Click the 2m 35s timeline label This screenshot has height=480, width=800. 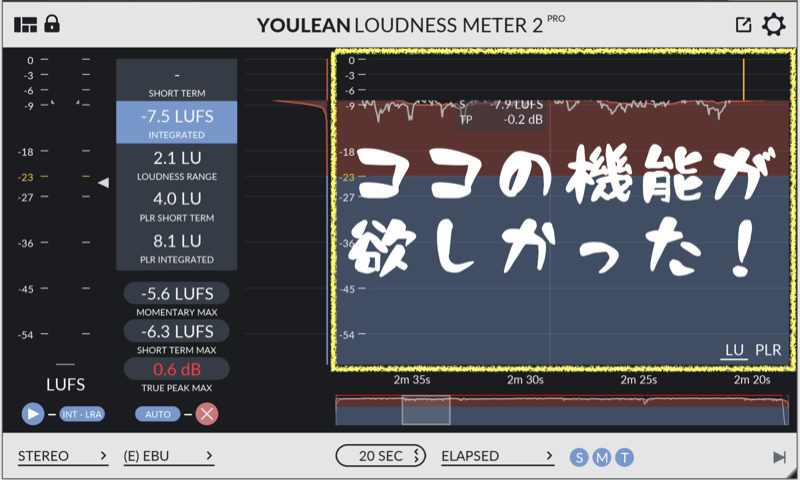pyautogui.click(x=412, y=380)
